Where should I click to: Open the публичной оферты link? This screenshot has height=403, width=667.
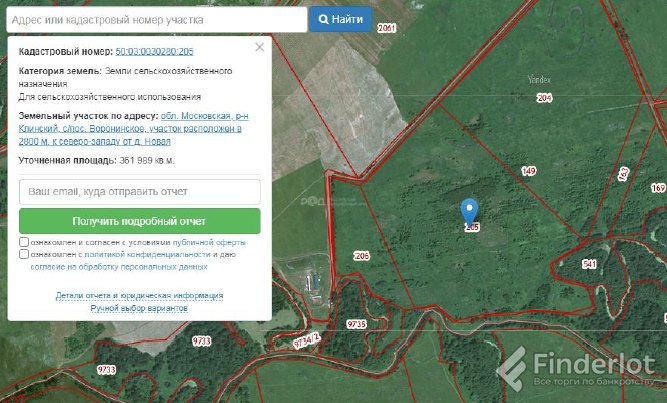pos(209,242)
